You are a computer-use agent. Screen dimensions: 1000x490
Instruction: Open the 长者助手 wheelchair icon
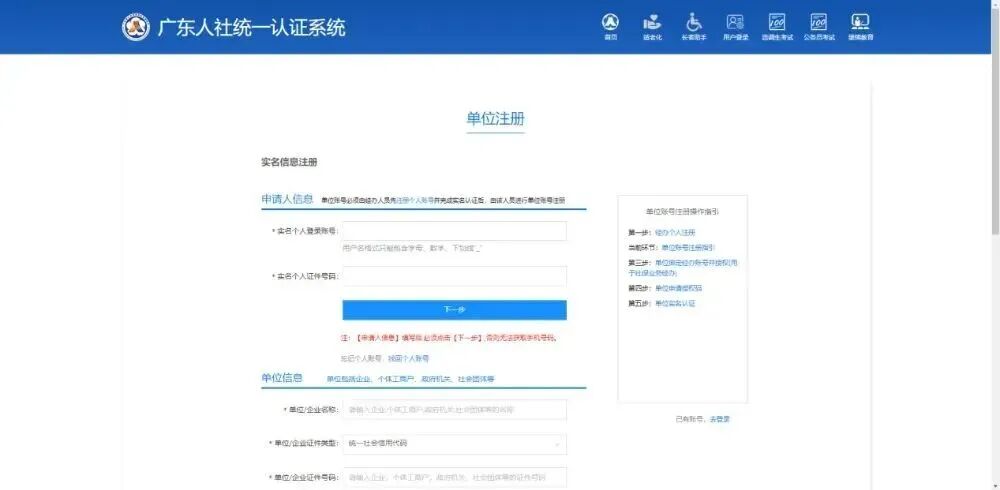click(694, 27)
